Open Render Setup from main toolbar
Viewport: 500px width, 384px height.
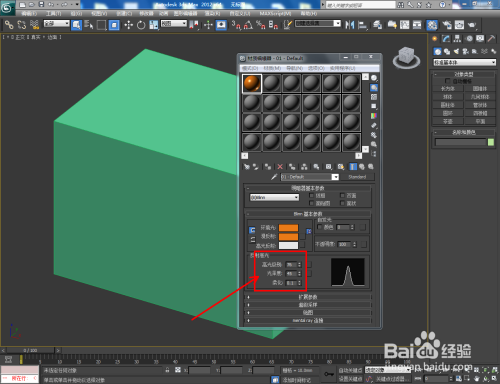click(x=446, y=25)
